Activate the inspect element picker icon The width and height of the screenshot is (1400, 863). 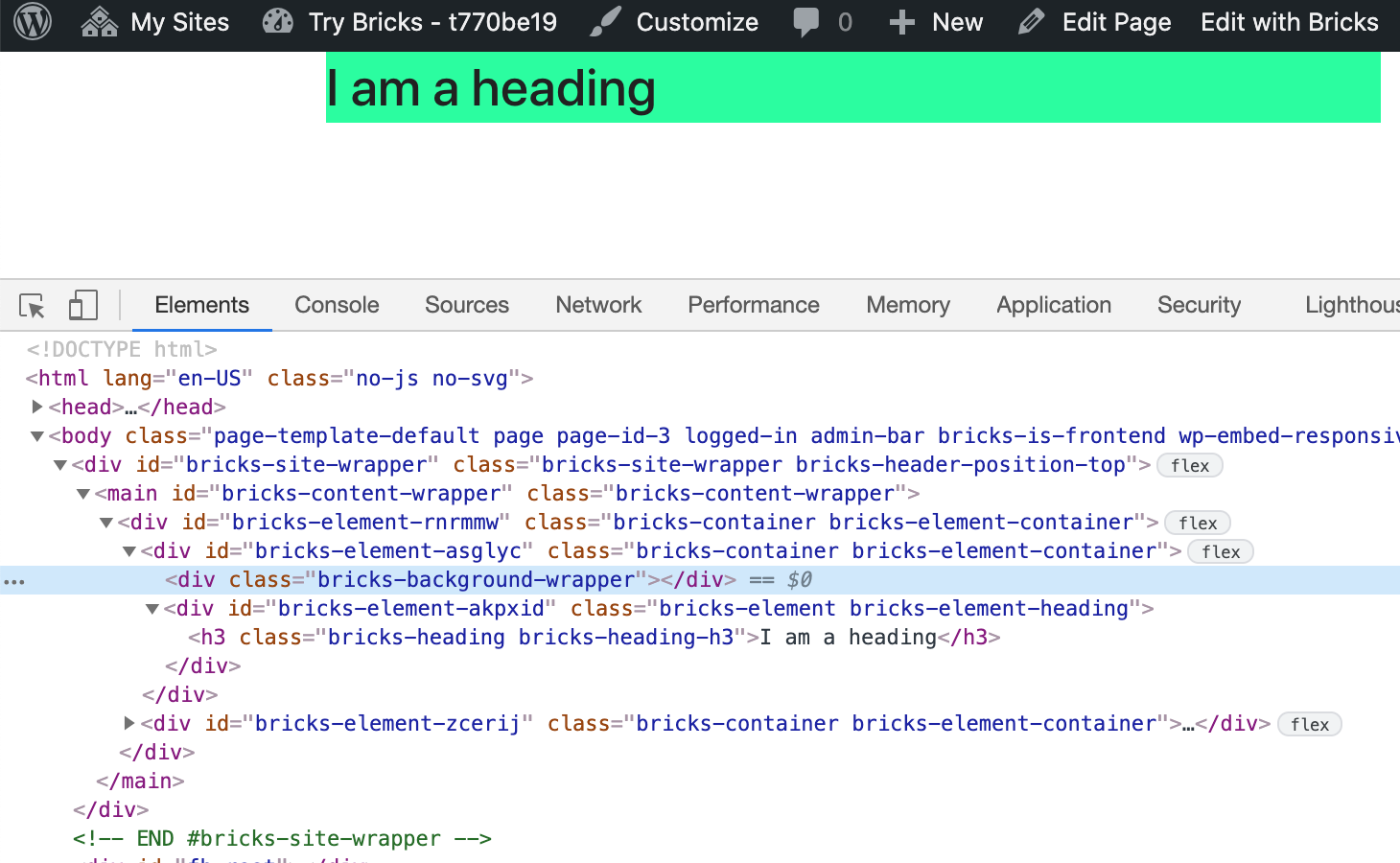[32, 305]
